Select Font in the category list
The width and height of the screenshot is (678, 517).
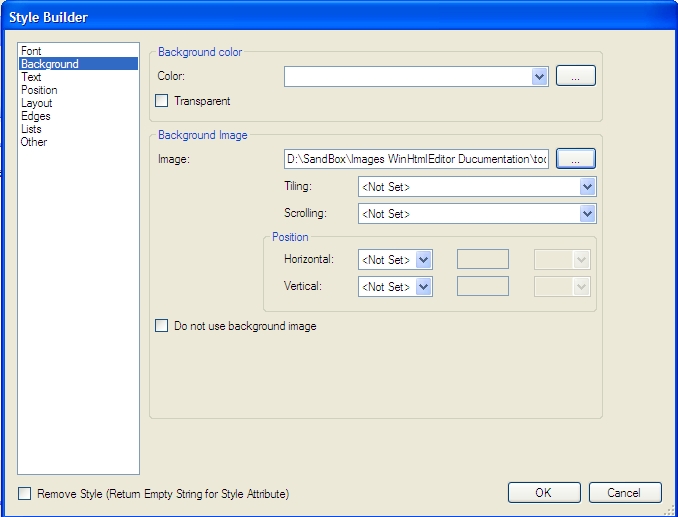[31, 51]
